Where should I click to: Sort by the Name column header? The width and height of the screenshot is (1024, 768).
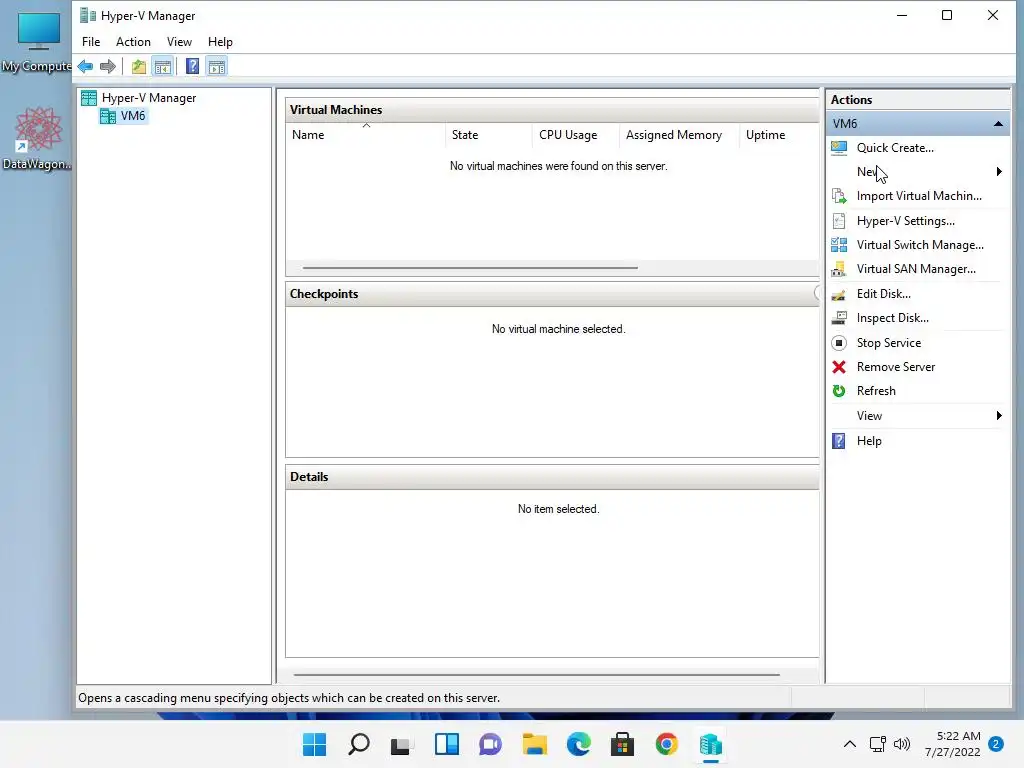[366, 135]
